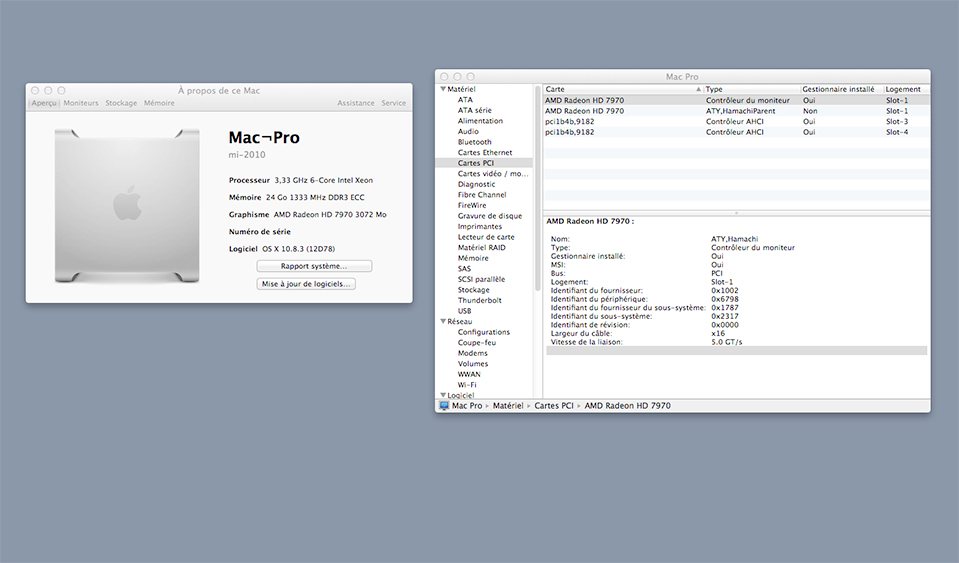Select Lecteur de carte in sidebar
The height and width of the screenshot is (563, 959).
point(486,237)
